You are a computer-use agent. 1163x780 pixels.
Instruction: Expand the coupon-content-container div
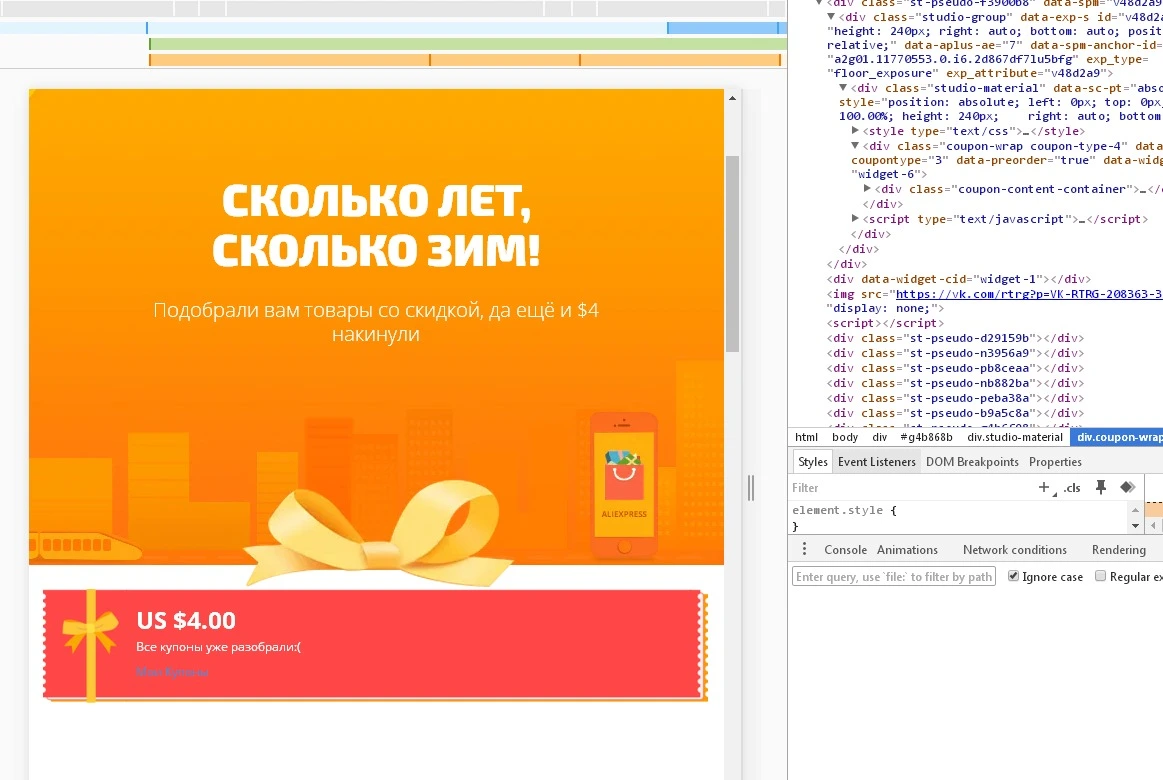867,188
